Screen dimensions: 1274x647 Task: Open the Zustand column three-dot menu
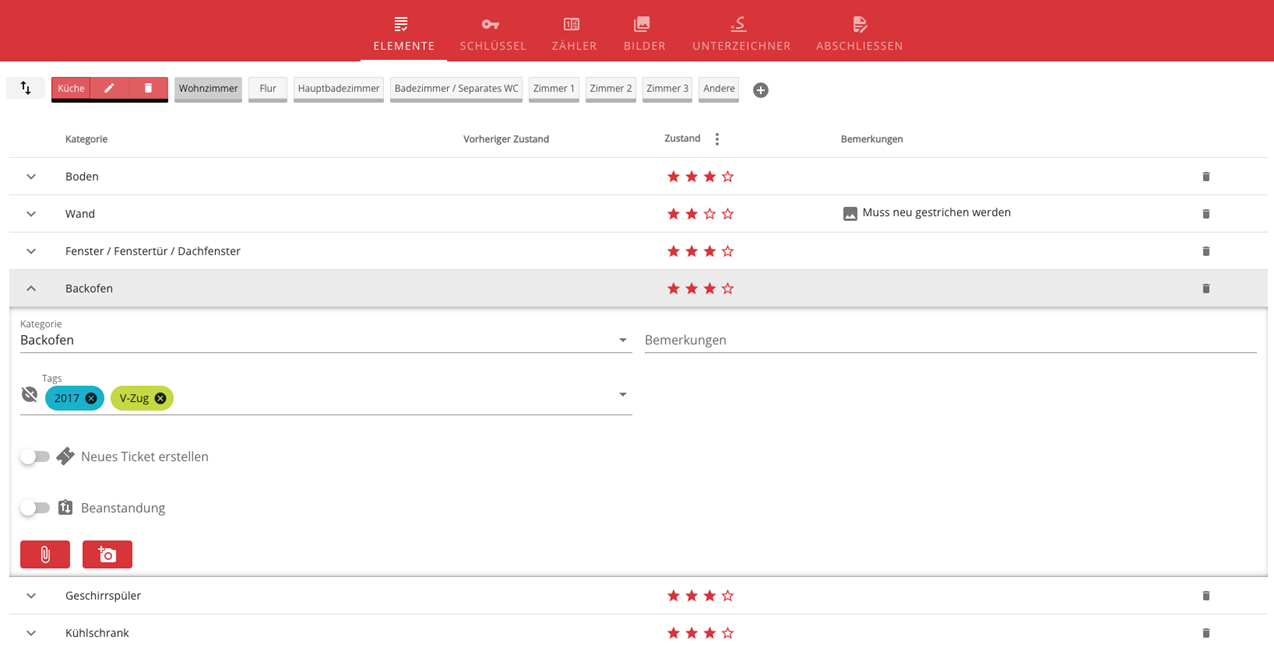pyautogui.click(x=717, y=139)
